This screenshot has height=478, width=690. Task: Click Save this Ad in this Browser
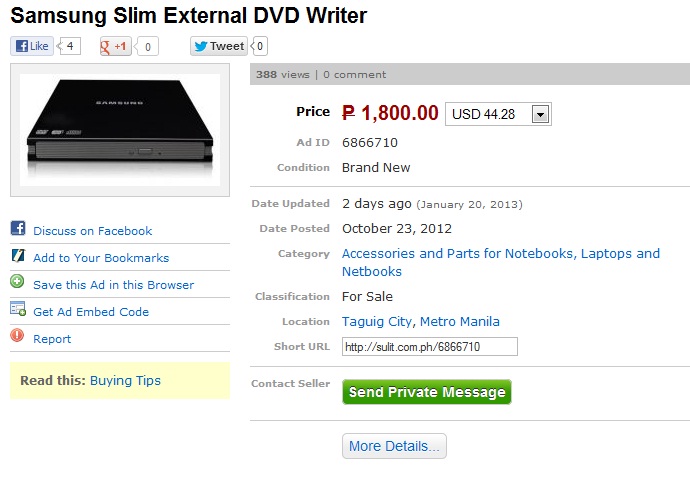click(113, 285)
